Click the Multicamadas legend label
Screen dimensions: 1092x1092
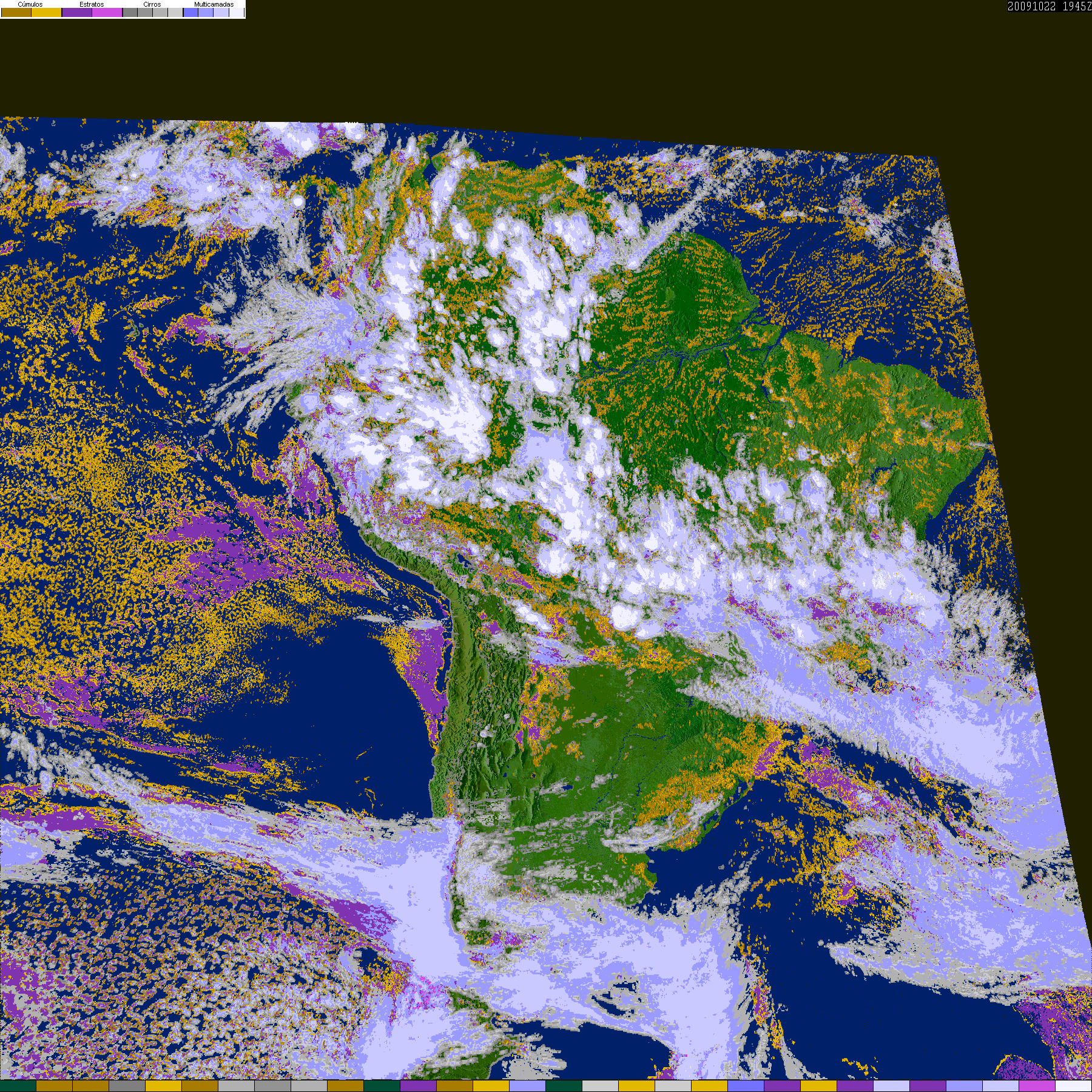(x=214, y=4)
